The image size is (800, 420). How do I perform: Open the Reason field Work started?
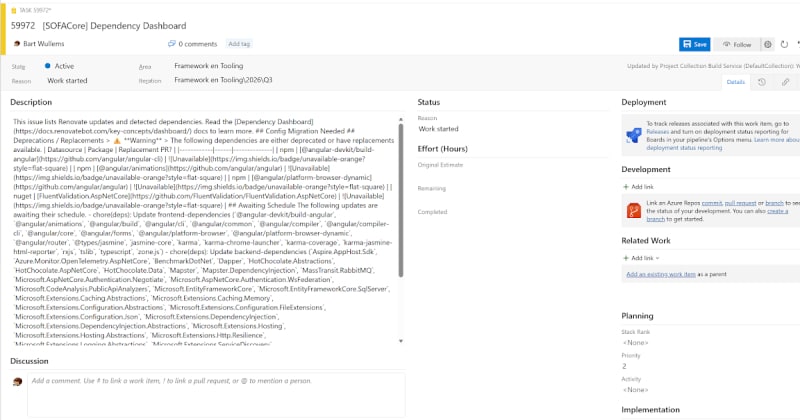[67, 81]
